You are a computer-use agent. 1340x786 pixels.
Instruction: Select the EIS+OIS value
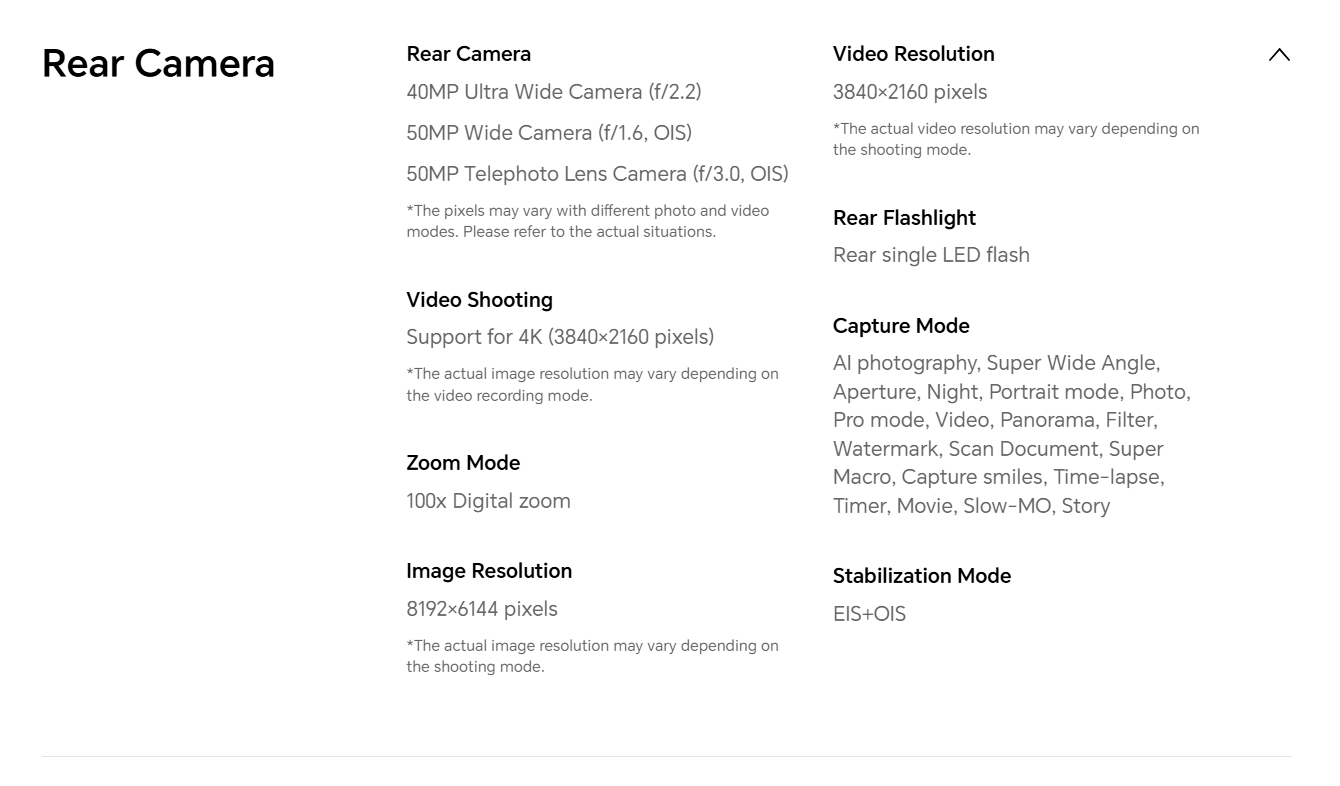869,614
